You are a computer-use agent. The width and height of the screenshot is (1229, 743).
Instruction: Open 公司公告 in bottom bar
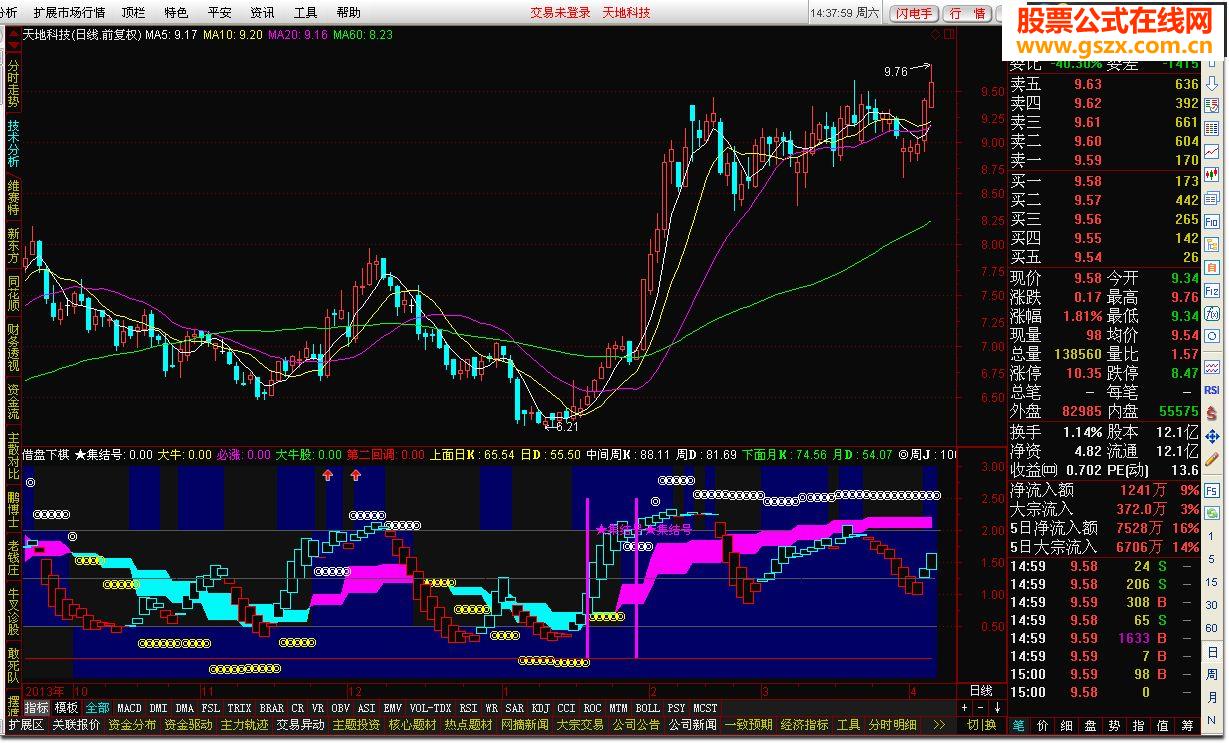pos(636,725)
